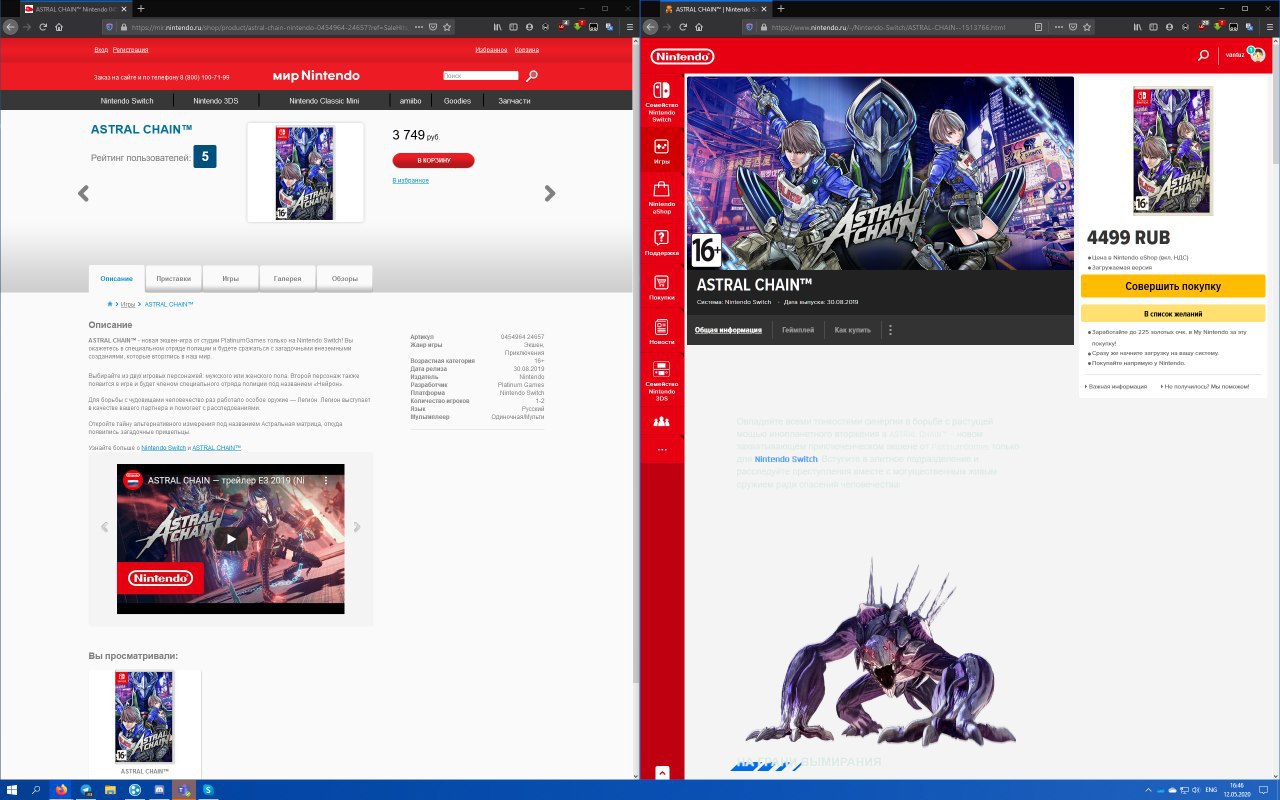The height and width of the screenshot is (800, 1280).
Task: Open new tab in the left Firefox window
Action: tap(140, 8)
